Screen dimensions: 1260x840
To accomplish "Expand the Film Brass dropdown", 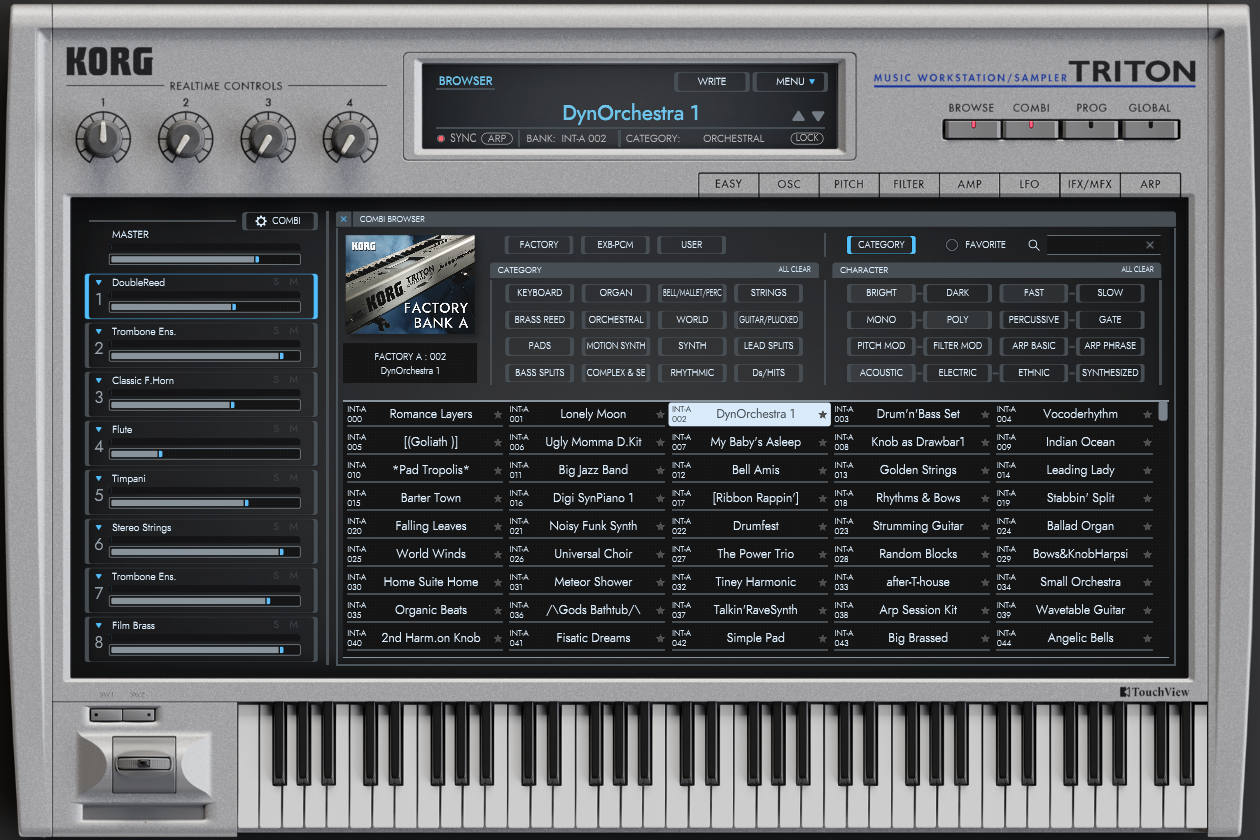I will click(99, 626).
